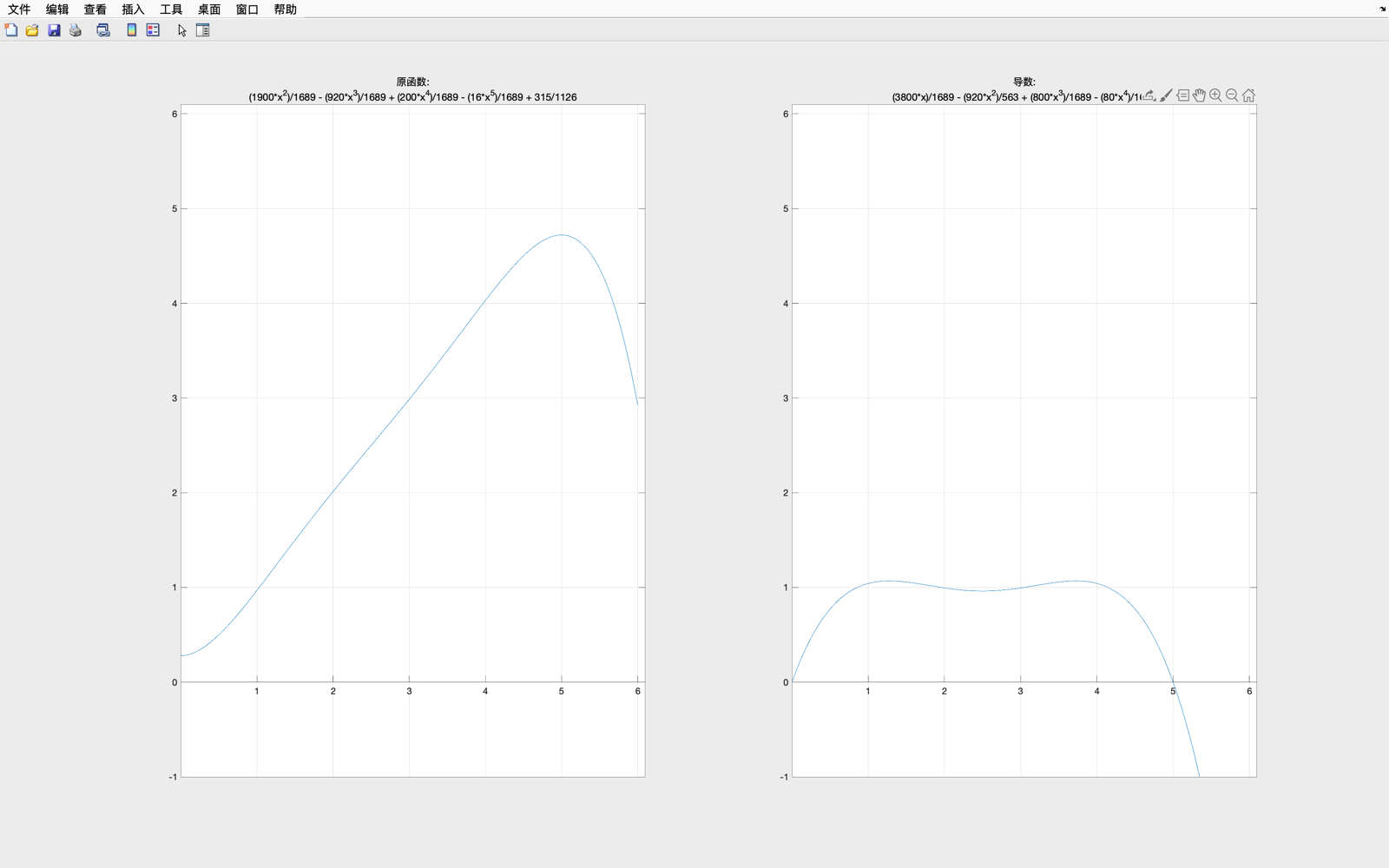Activate the Edit Plot arrow tool
The height and width of the screenshot is (868, 1389).
[181, 30]
